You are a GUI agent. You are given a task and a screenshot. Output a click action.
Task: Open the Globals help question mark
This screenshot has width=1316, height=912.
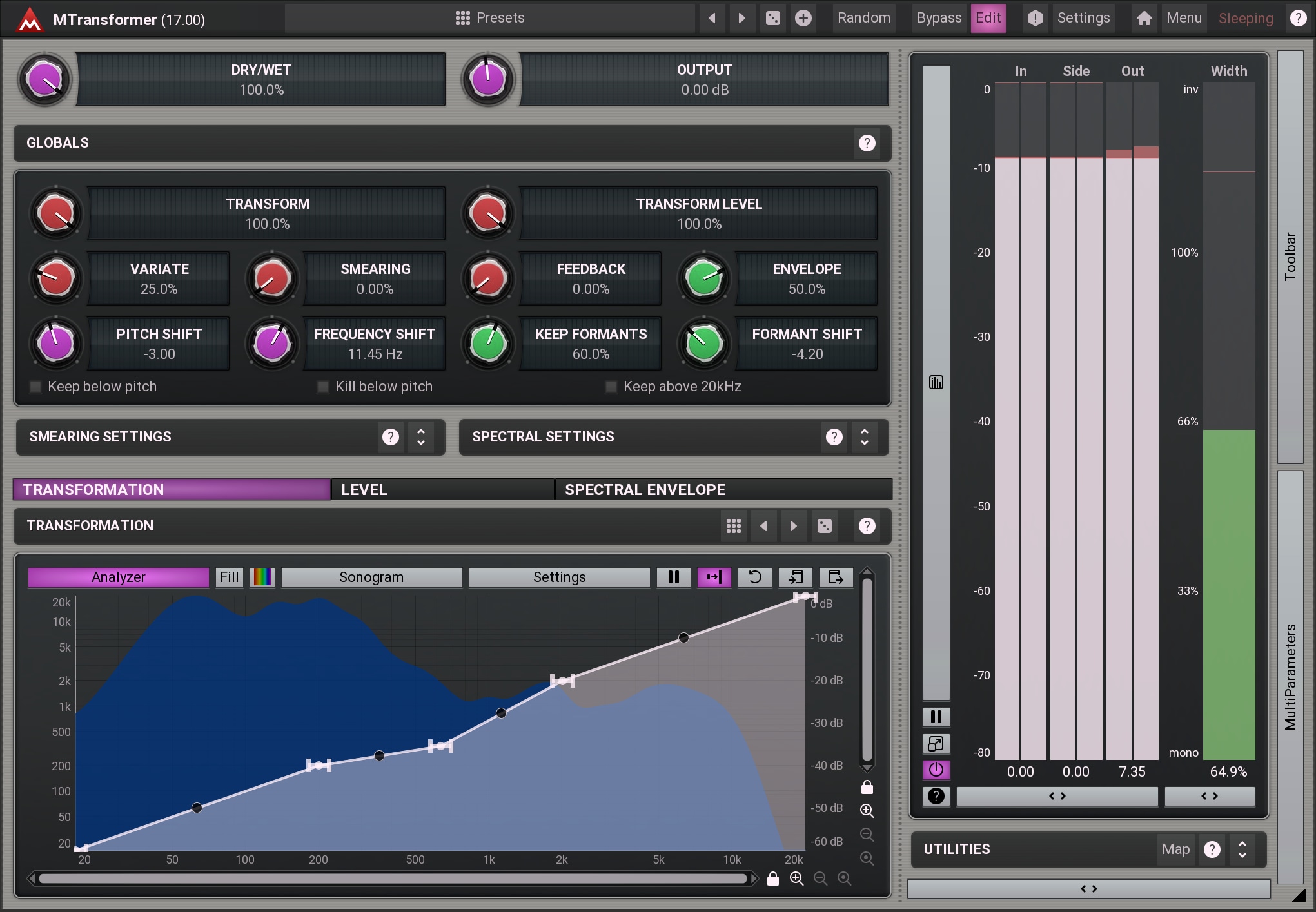(867, 143)
